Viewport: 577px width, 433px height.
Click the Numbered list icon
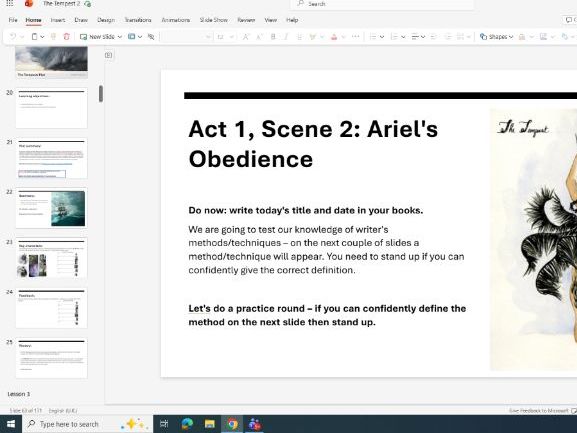[394, 37]
